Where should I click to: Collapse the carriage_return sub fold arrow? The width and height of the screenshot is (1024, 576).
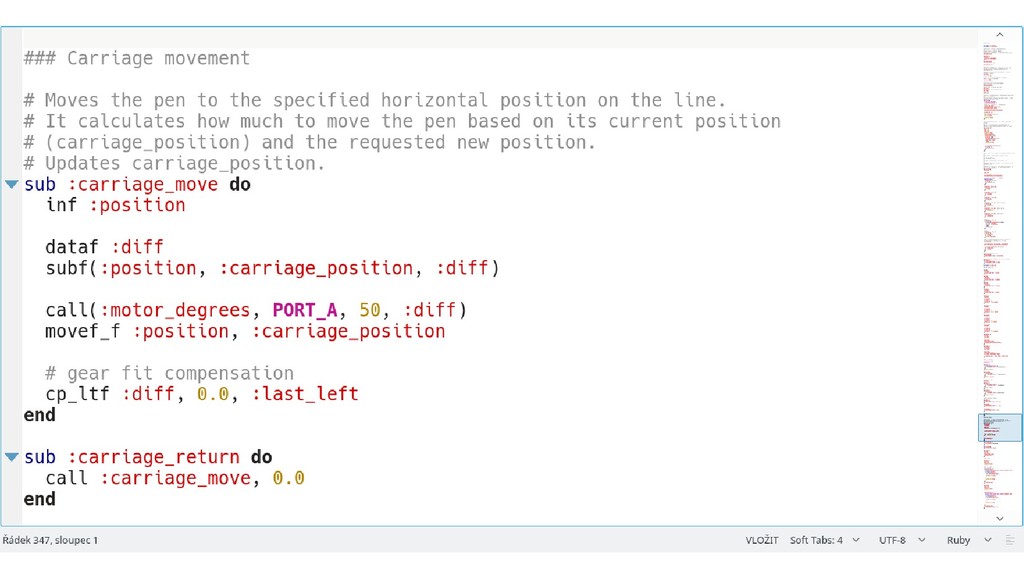click(x=11, y=457)
